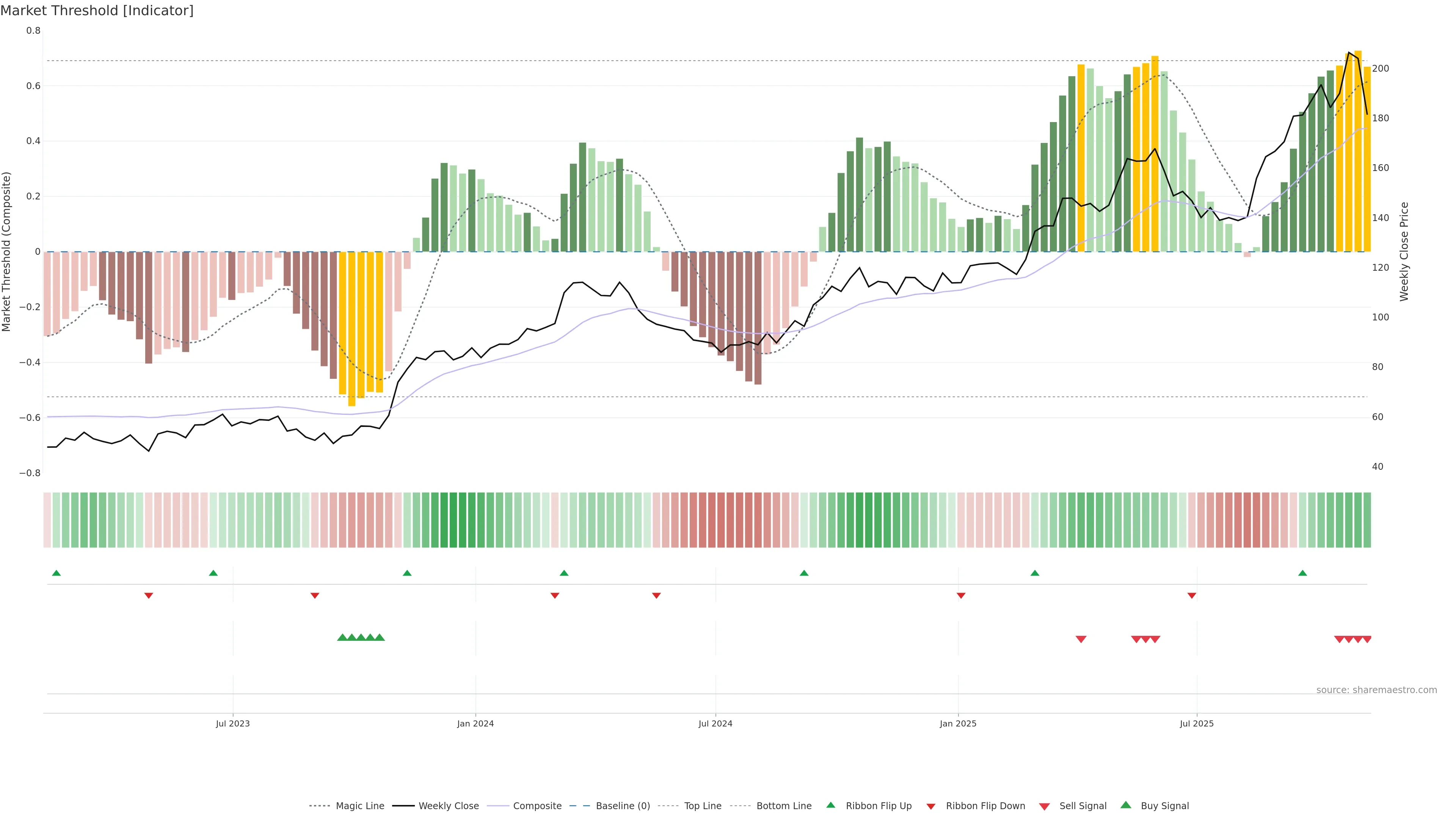Click the last green ribbon flip up marker
This screenshot has height=819, width=1456.
click(x=1302, y=573)
